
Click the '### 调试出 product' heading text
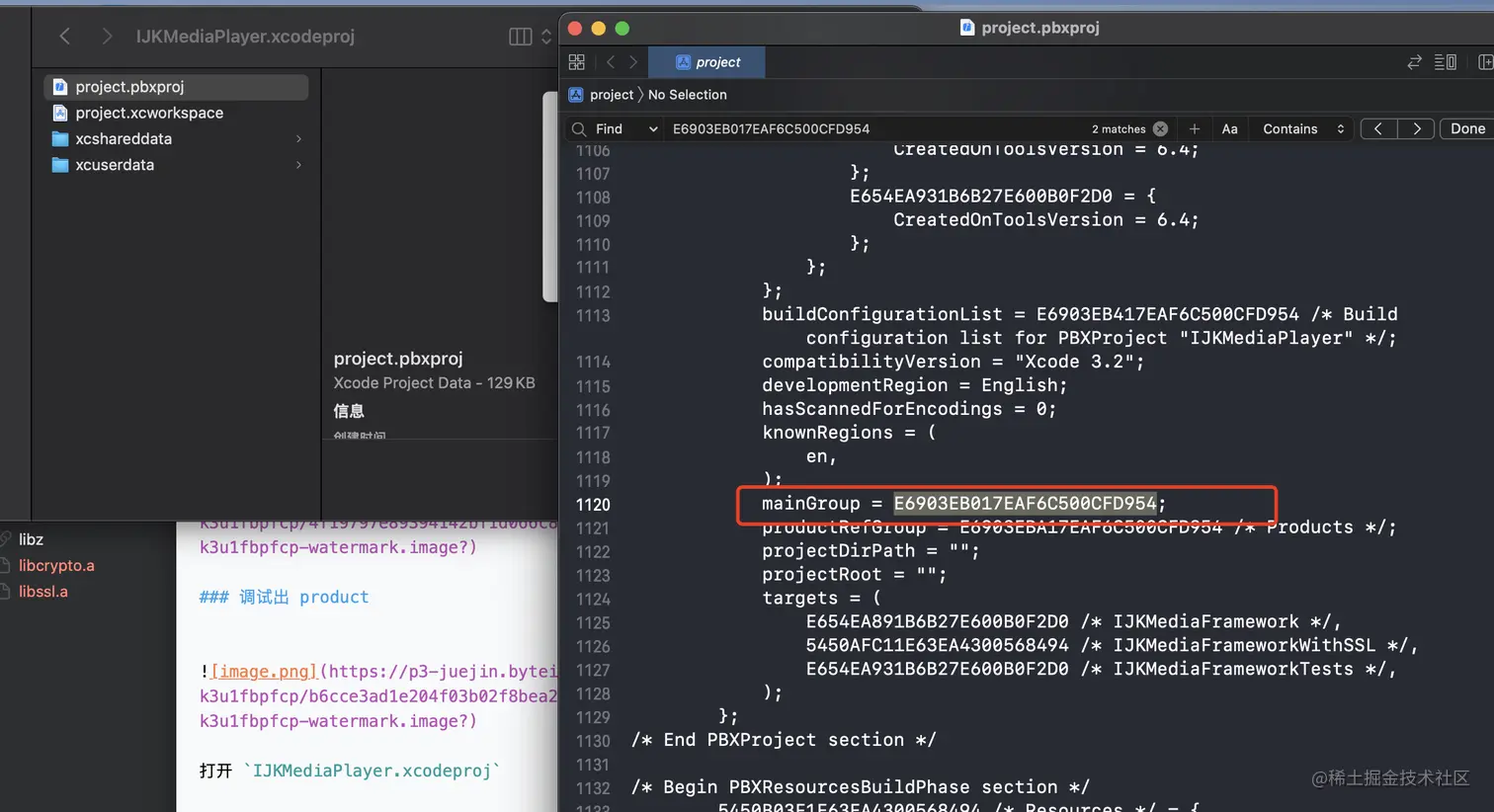pyautogui.click(x=284, y=598)
